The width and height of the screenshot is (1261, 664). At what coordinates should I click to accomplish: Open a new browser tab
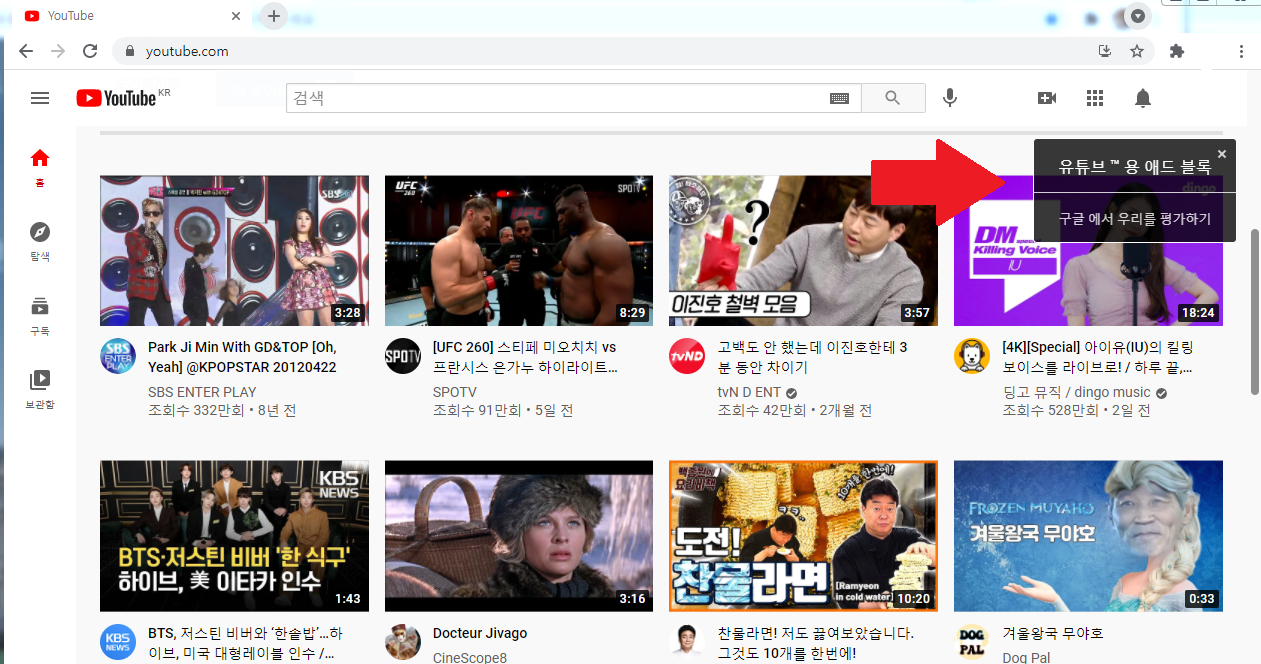274,16
